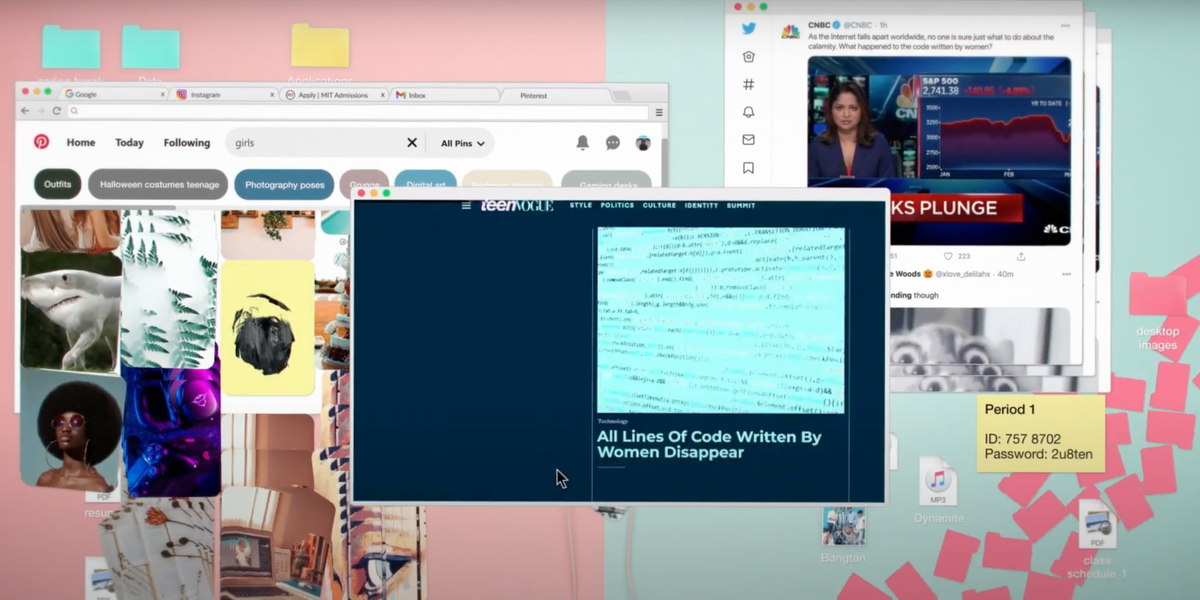This screenshot has height=600, width=1200.
Task: Open Teen Vogue Summit section
Action: (x=741, y=205)
